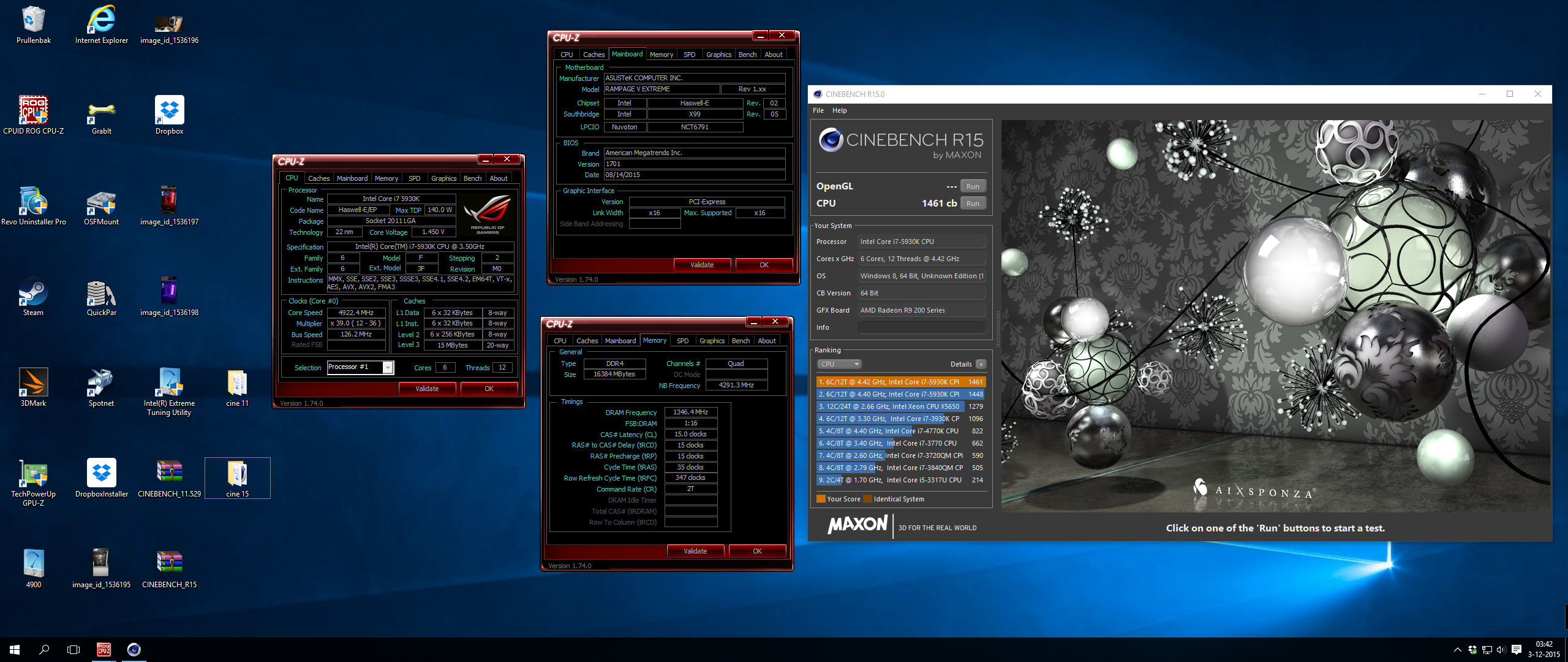Expand ranking Details arrow in Cinebench
1568x662 pixels.
click(x=981, y=364)
